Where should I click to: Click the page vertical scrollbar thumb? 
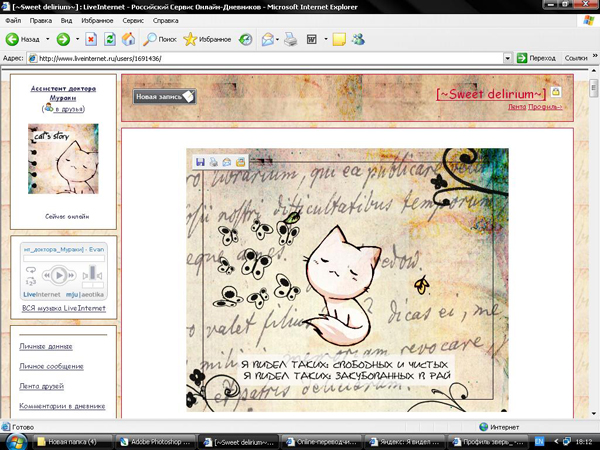tap(593, 88)
